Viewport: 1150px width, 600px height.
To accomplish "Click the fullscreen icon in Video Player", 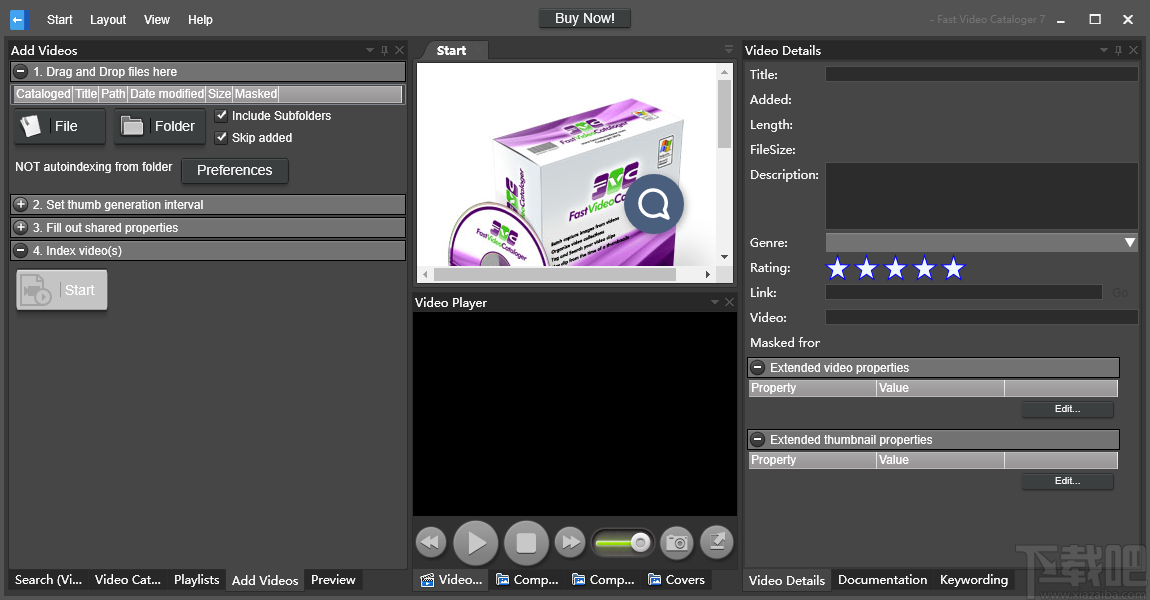I will point(716,542).
